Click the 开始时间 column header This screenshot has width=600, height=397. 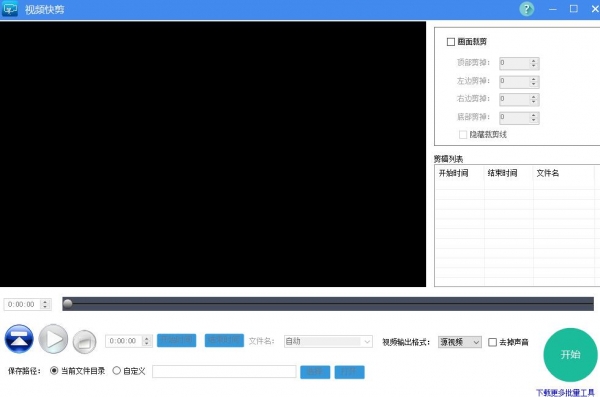pos(460,173)
